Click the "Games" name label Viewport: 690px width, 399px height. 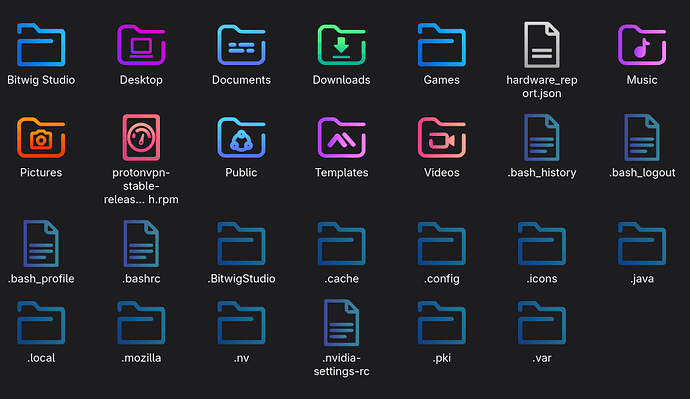(441, 80)
